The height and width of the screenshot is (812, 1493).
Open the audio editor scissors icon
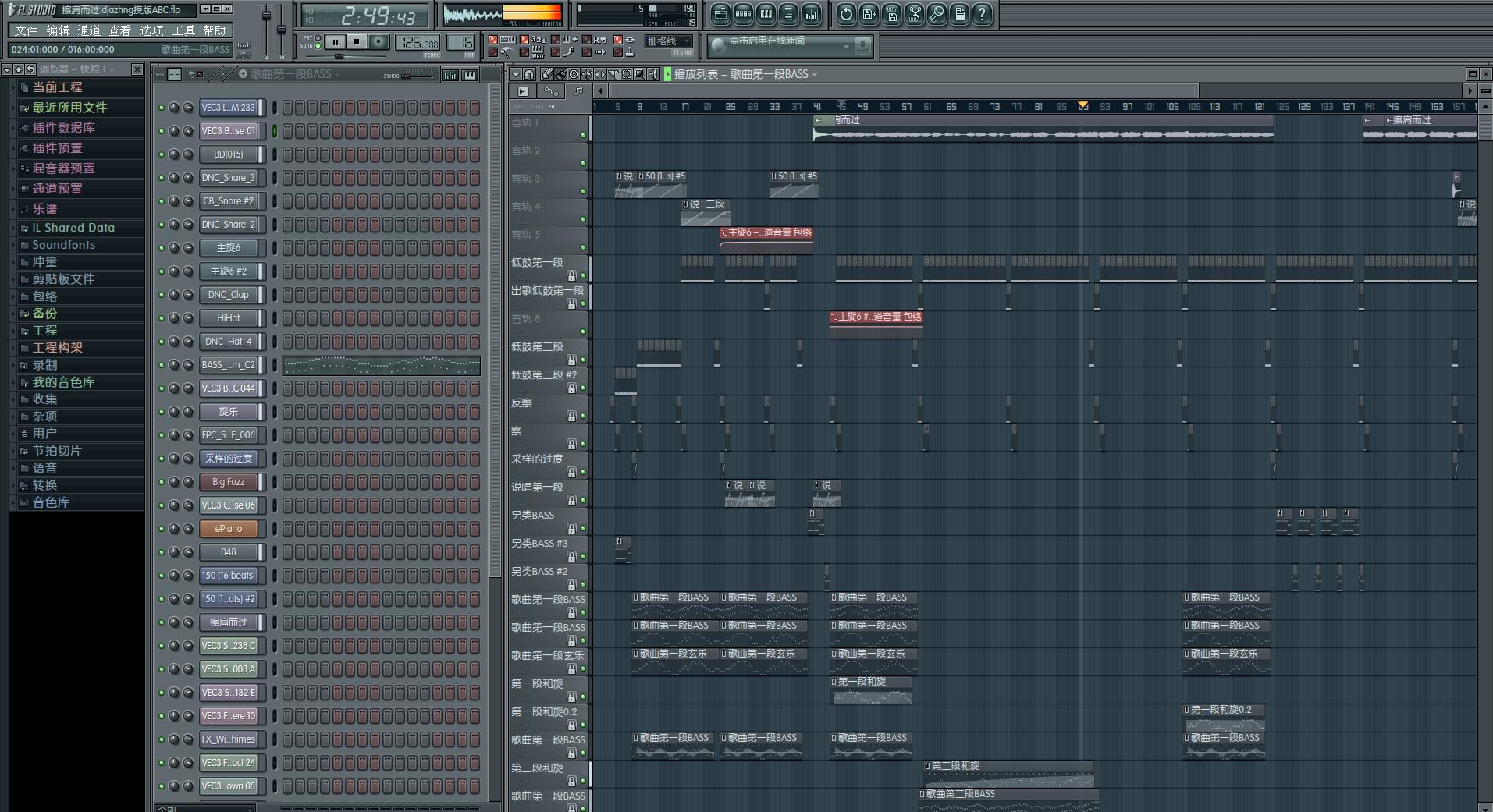914,13
